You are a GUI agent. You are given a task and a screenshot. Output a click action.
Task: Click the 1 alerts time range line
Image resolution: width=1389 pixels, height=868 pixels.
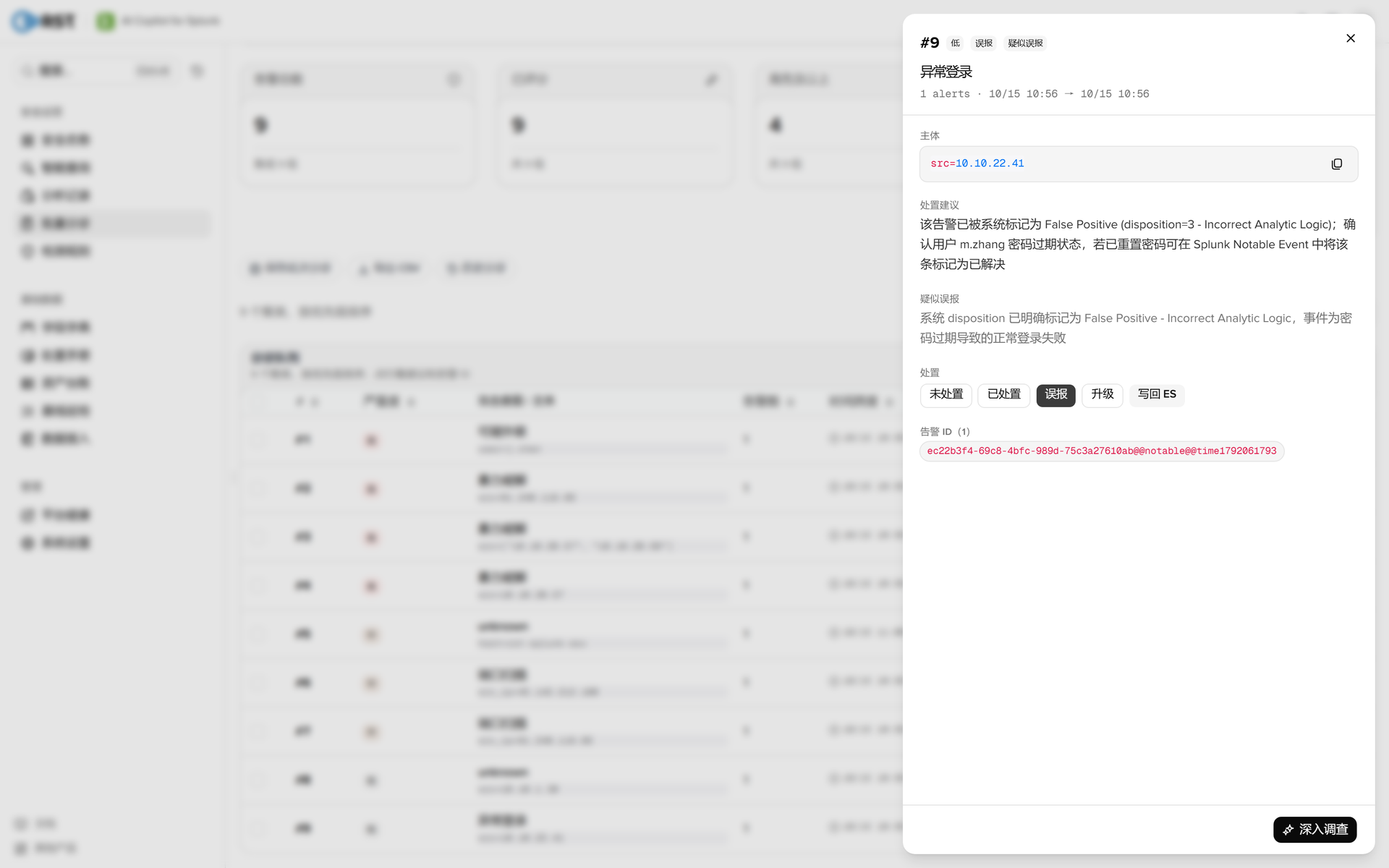click(1035, 94)
